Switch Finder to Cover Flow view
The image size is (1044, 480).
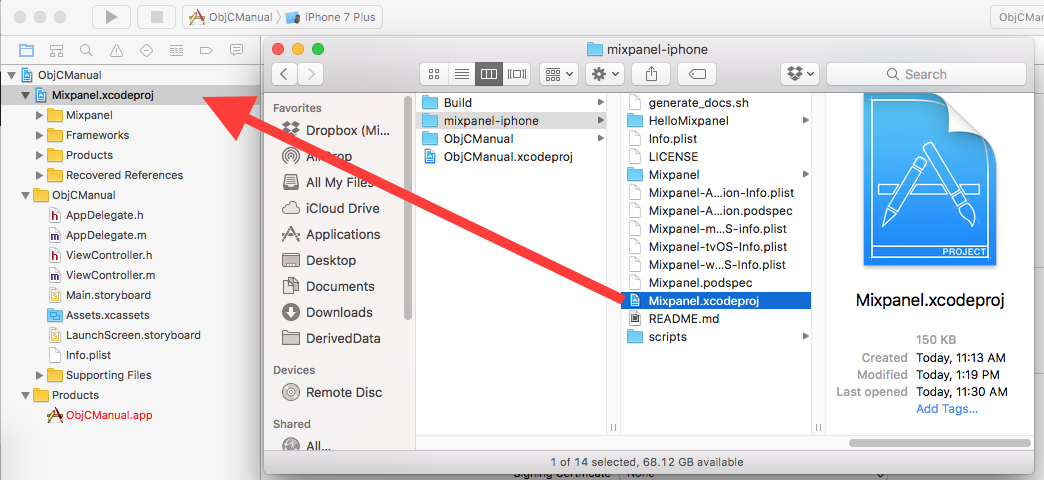click(x=517, y=74)
